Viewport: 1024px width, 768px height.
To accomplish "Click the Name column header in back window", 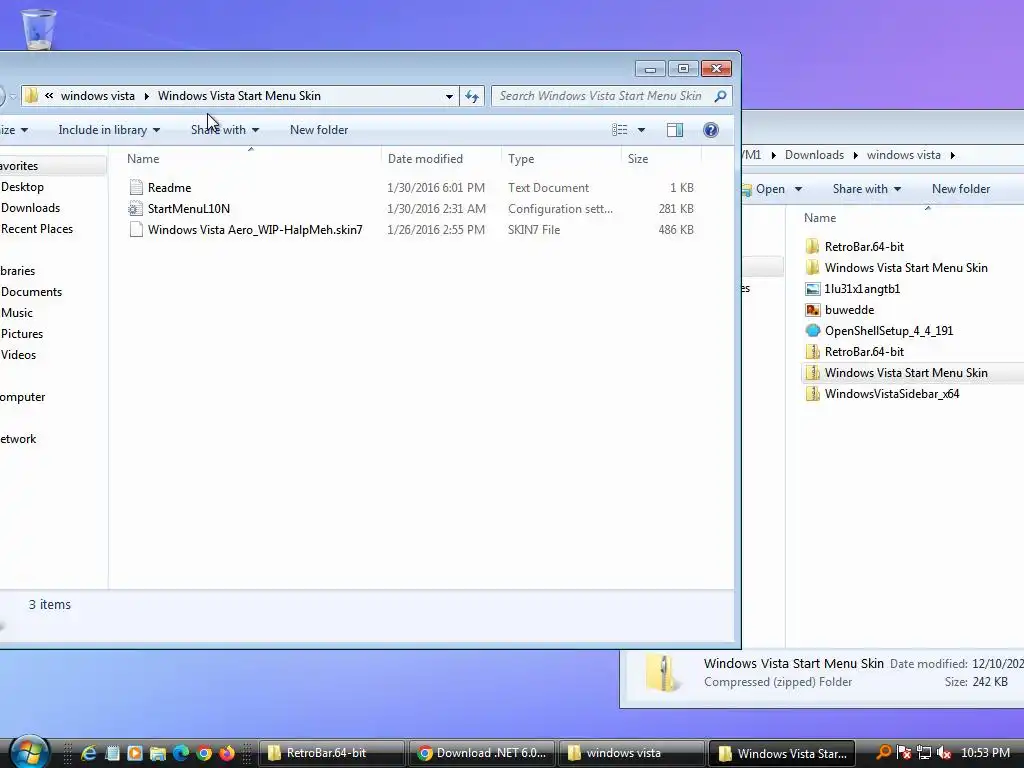I will [820, 218].
